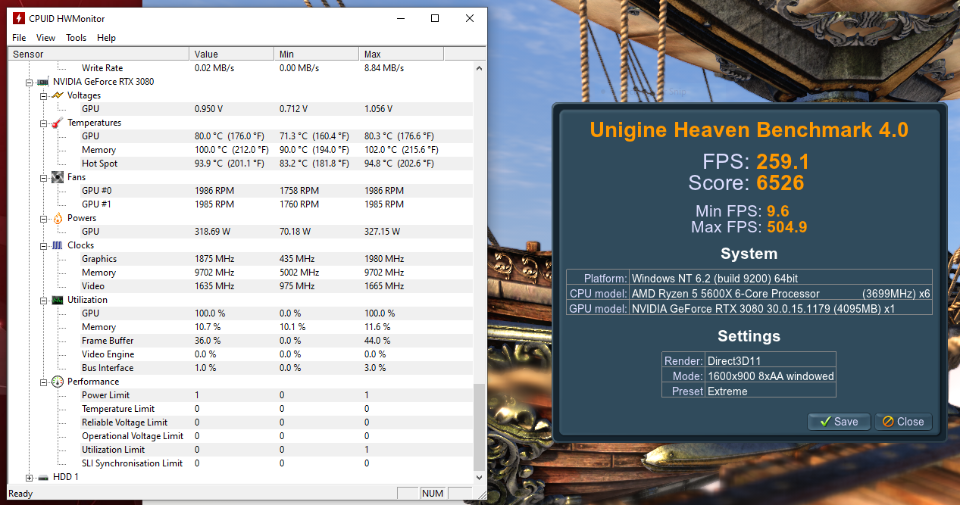This screenshot has height=505, width=960.
Task: Click the Close button in Heaven Benchmark
Action: tap(903, 422)
